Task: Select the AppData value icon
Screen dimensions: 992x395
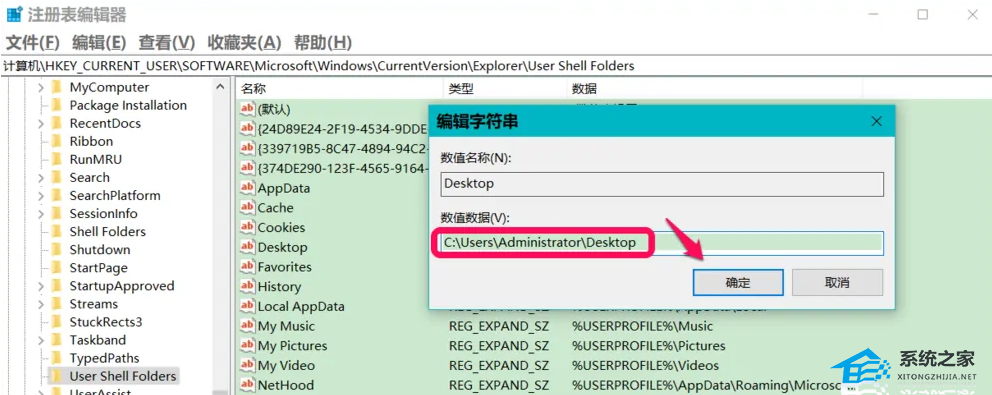Action: pyautogui.click(x=247, y=188)
